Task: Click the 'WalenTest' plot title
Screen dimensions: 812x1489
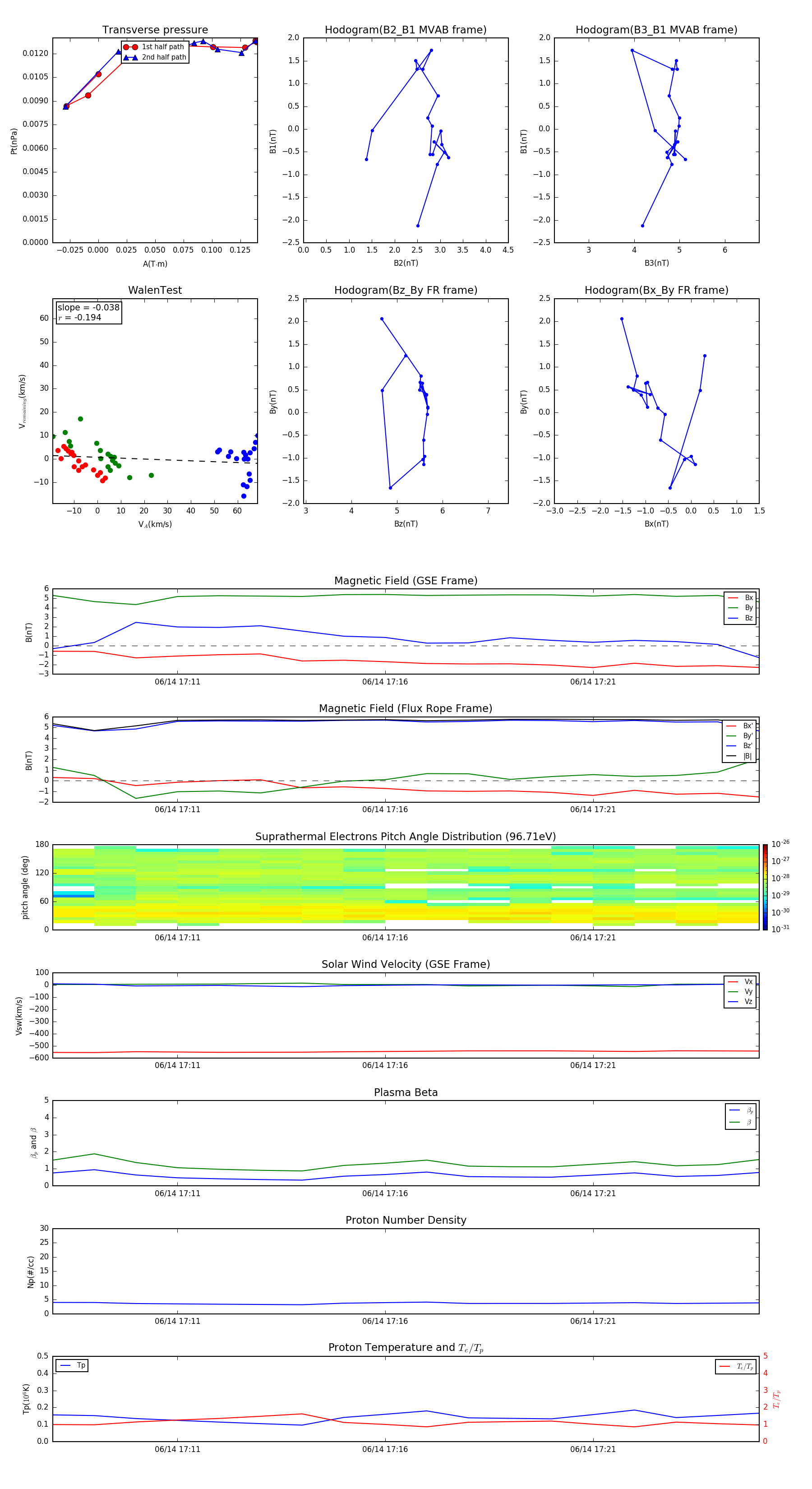Action: pyautogui.click(x=155, y=290)
